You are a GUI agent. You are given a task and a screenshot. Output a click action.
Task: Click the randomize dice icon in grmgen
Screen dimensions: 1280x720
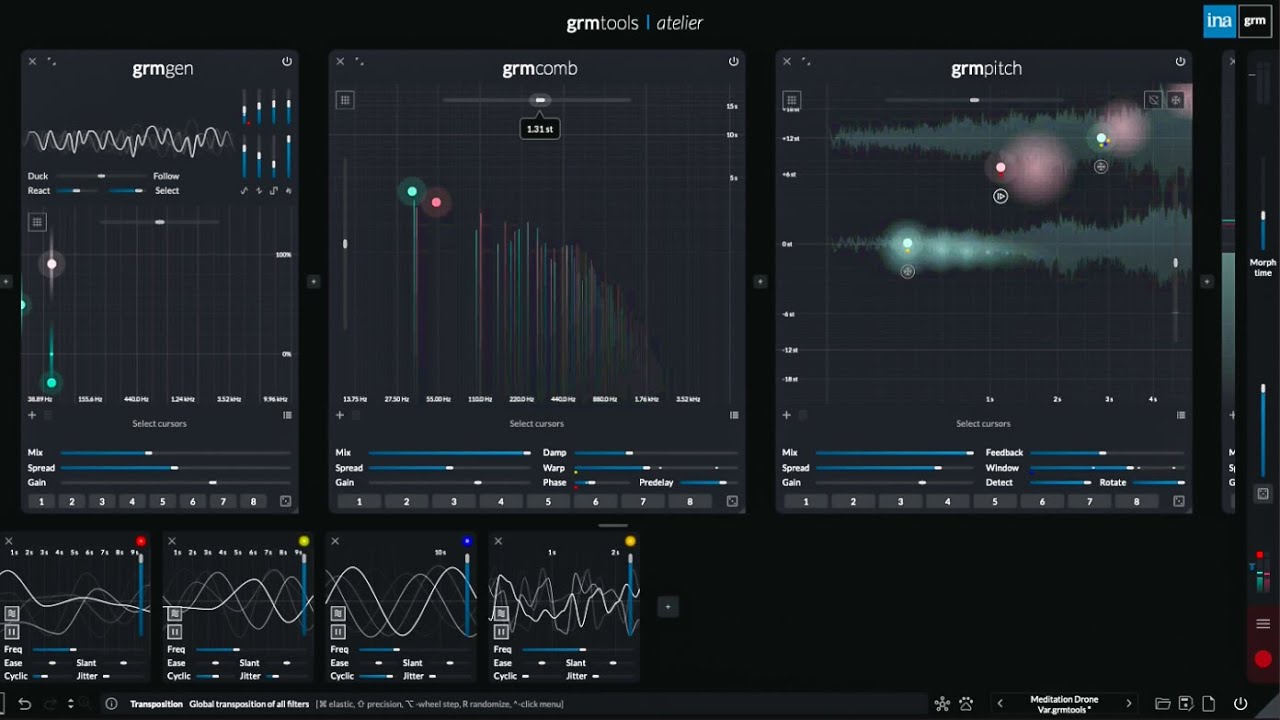[x=285, y=501]
